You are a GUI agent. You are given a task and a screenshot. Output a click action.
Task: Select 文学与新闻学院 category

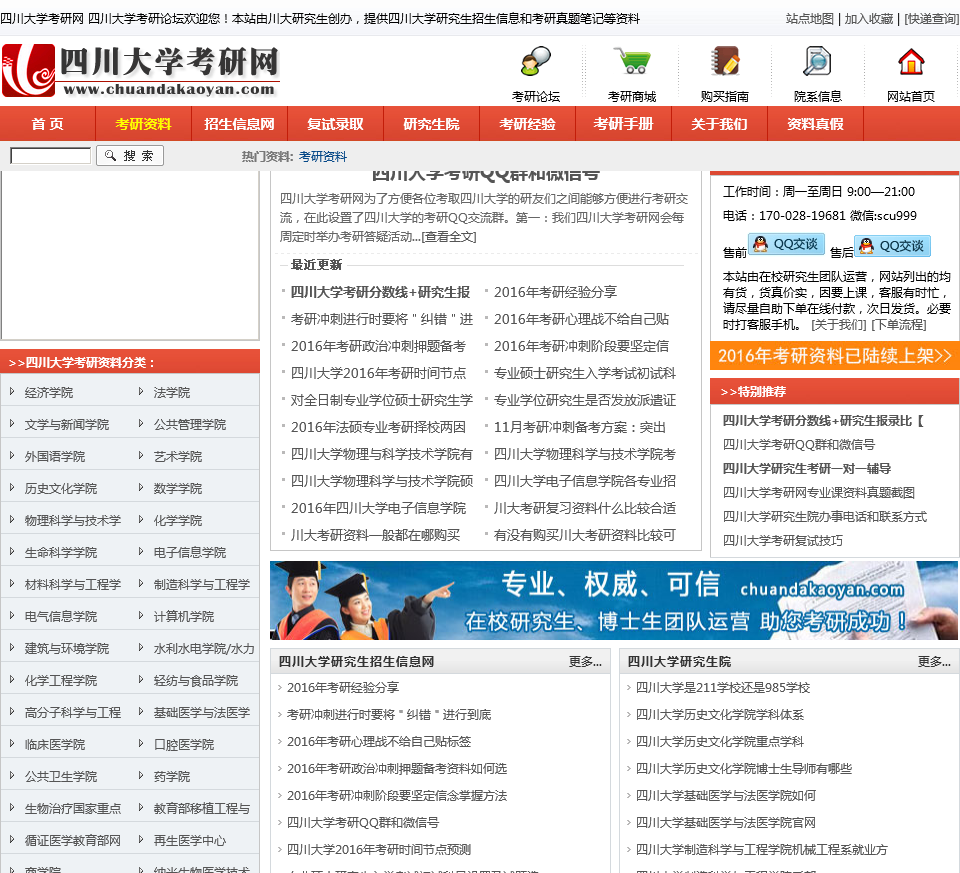coord(67,424)
